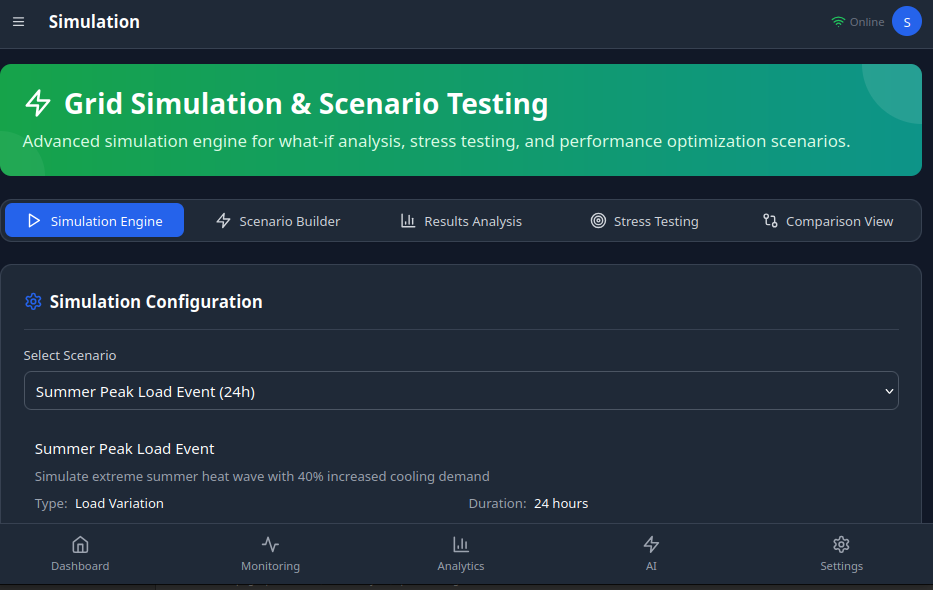933x590 pixels.
Task: Go to Dashboard via the home icon
Action: click(x=80, y=545)
